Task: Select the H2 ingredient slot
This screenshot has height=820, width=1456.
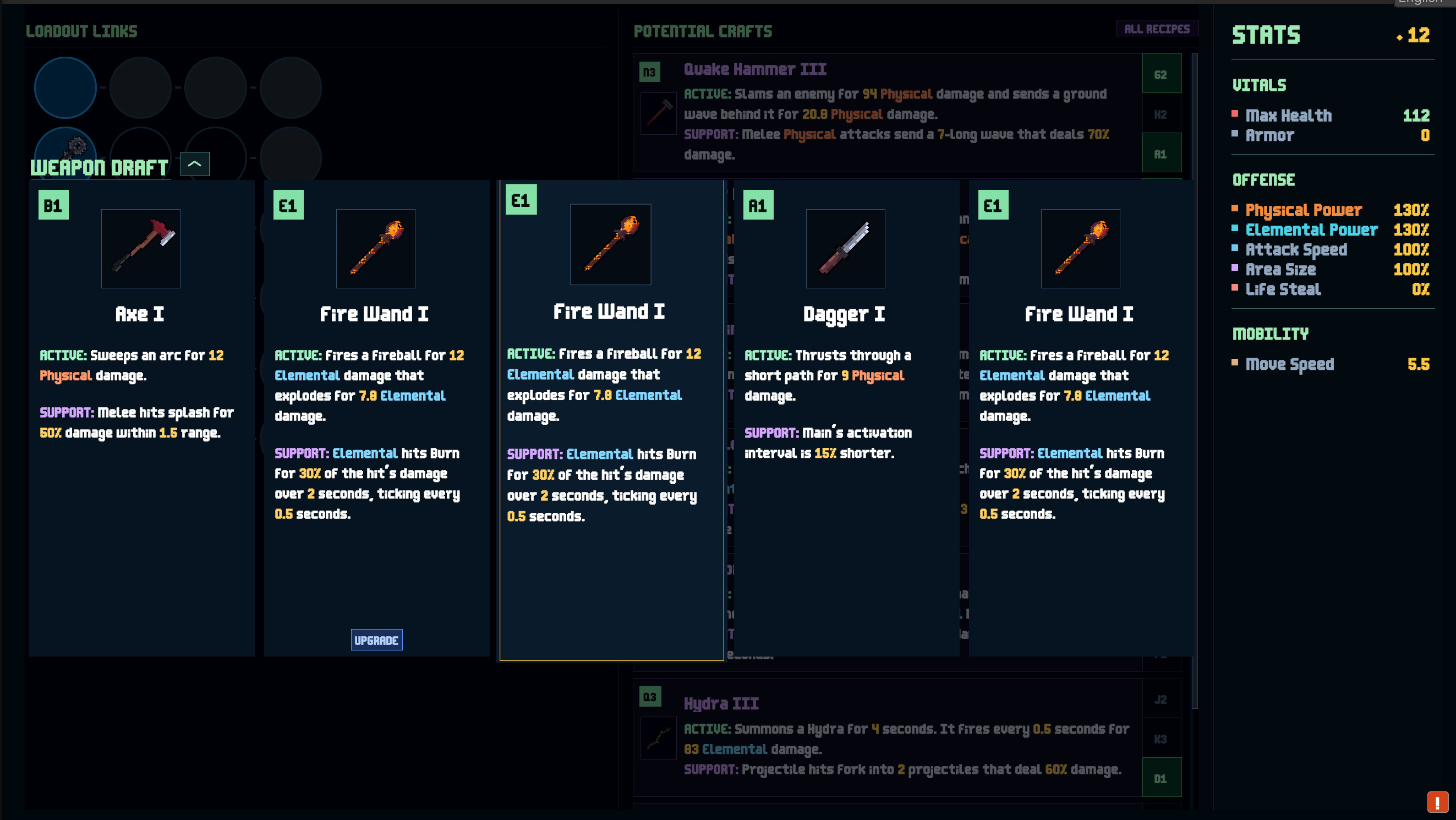Action: pyautogui.click(x=1161, y=114)
